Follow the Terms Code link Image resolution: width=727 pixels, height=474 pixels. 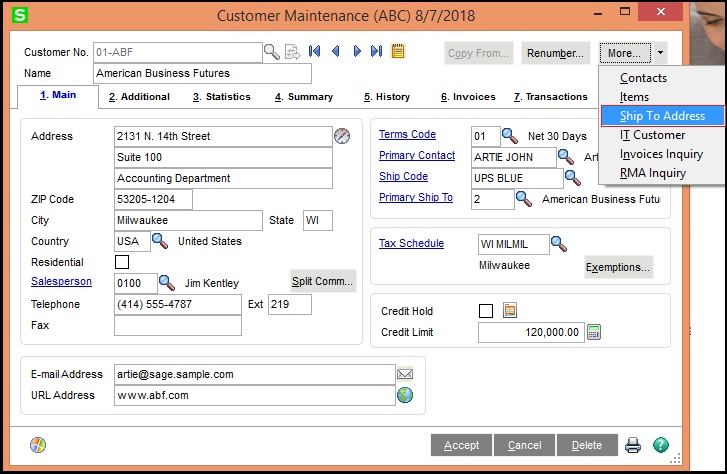pyautogui.click(x=407, y=134)
